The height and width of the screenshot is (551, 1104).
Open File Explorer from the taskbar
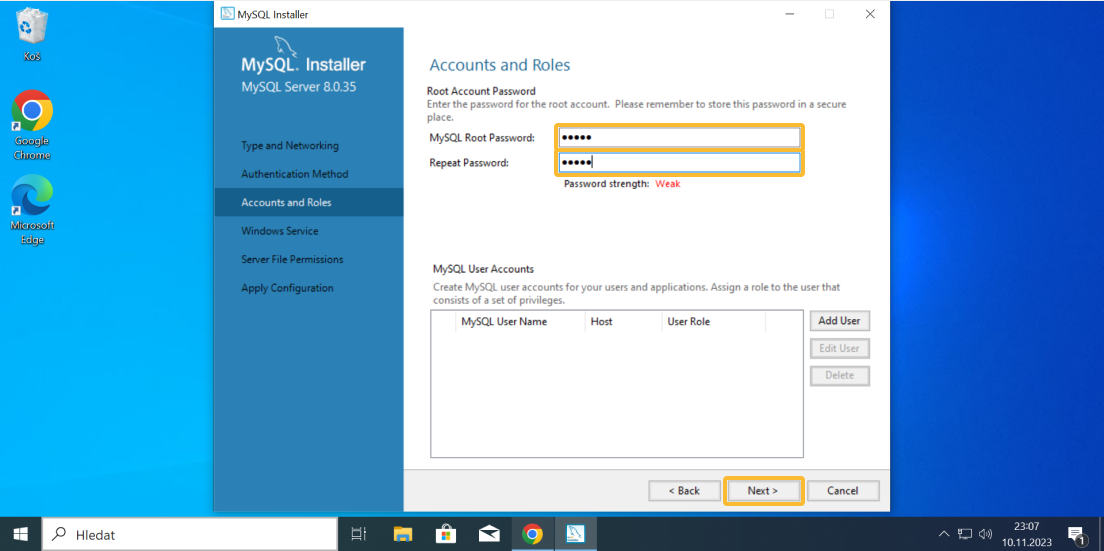tap(402, 534)
